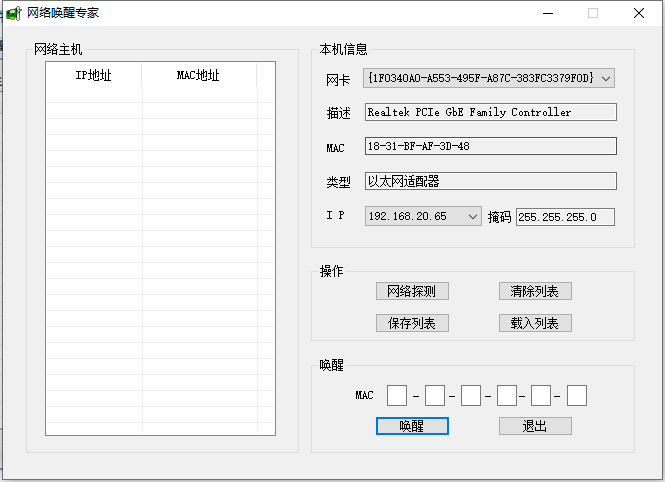Click the local MAC address field

point(490,147)
